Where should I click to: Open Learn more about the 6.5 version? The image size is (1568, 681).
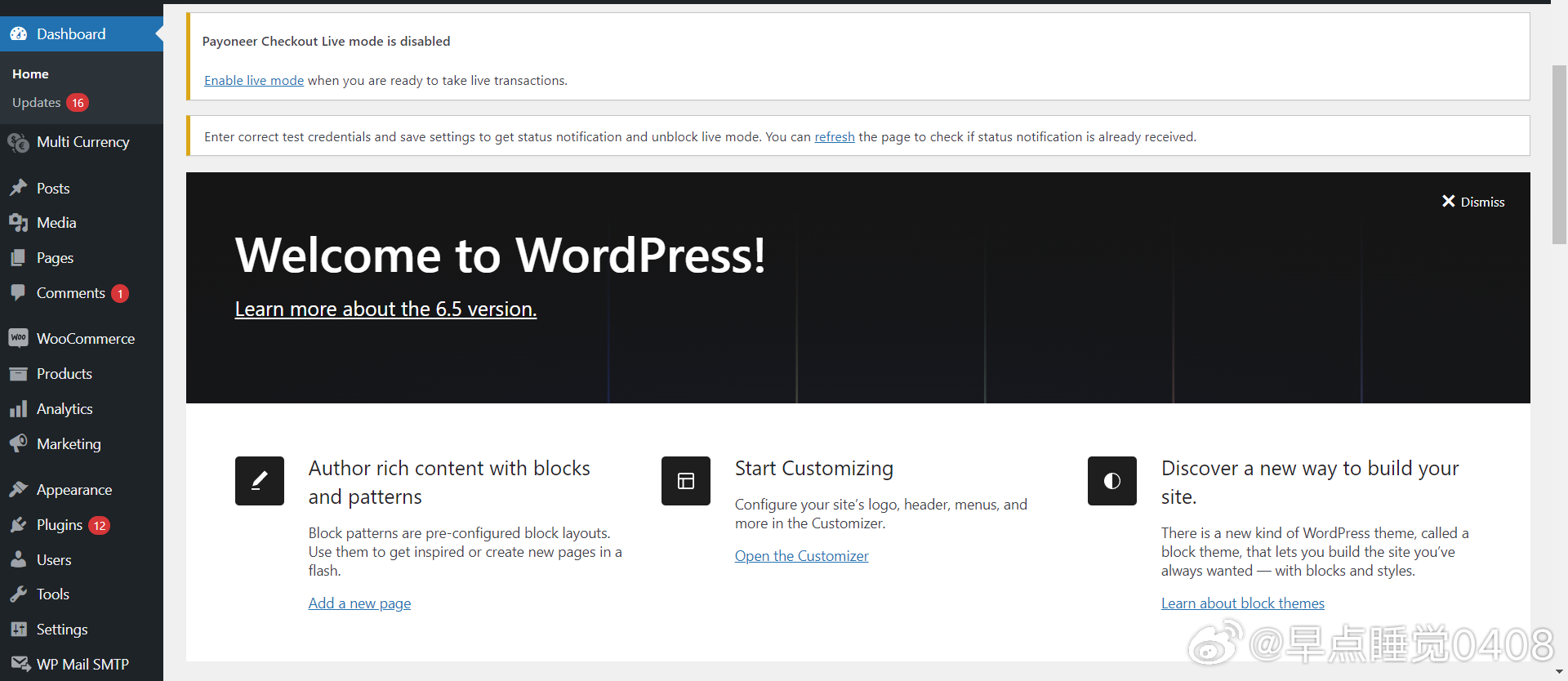click(385, 309)
